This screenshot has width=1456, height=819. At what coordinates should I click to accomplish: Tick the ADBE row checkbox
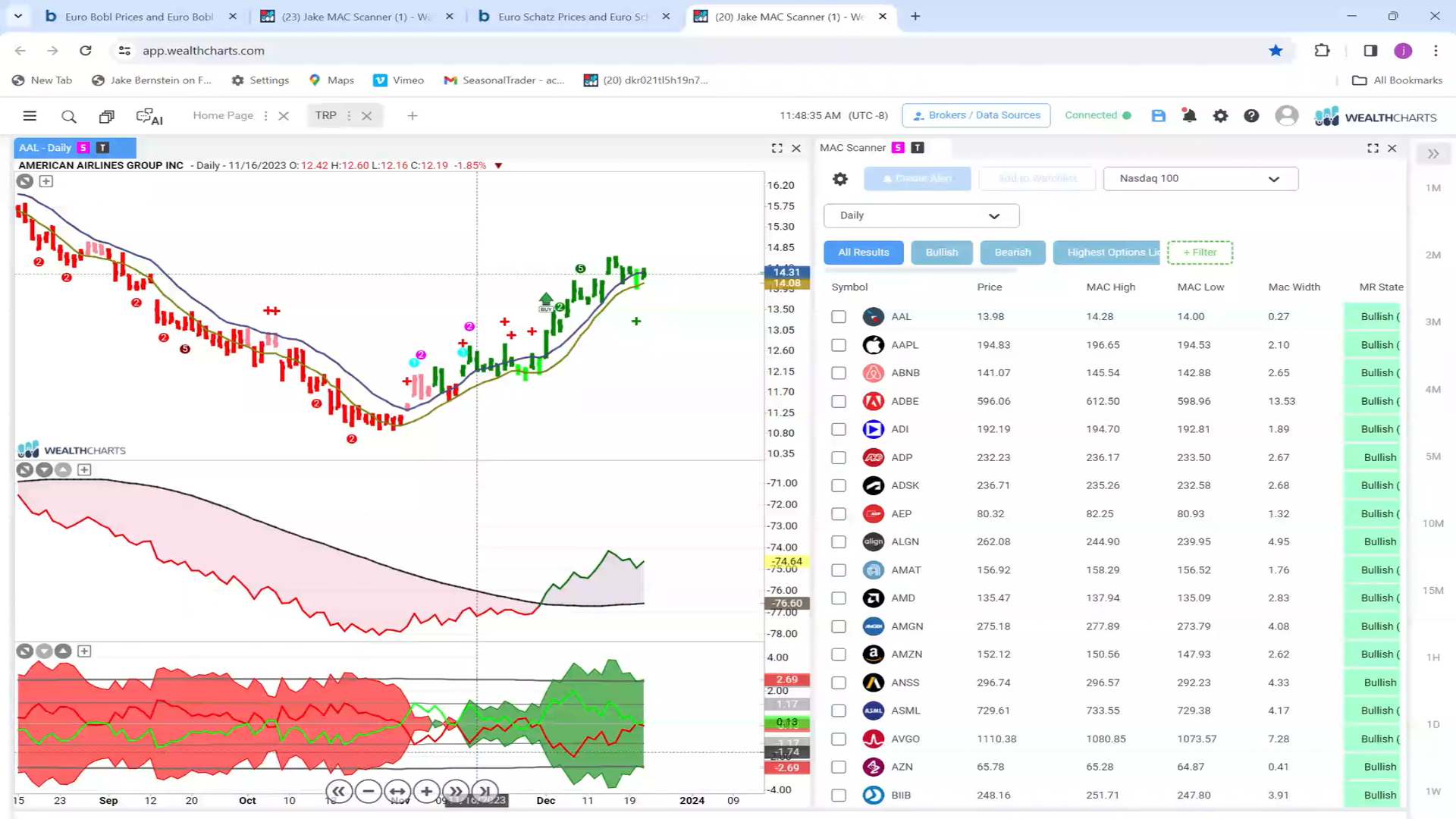839,401
